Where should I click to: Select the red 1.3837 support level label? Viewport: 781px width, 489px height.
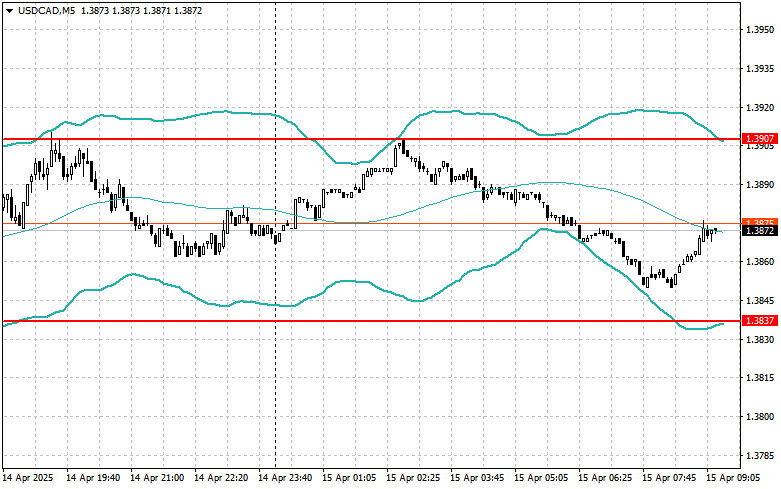[760, 320]
